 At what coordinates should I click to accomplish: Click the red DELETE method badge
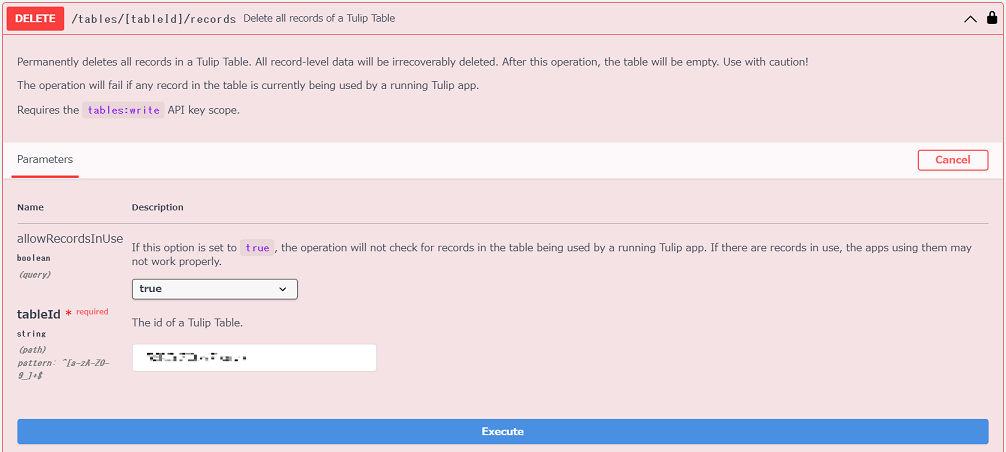tap(35, 19)
